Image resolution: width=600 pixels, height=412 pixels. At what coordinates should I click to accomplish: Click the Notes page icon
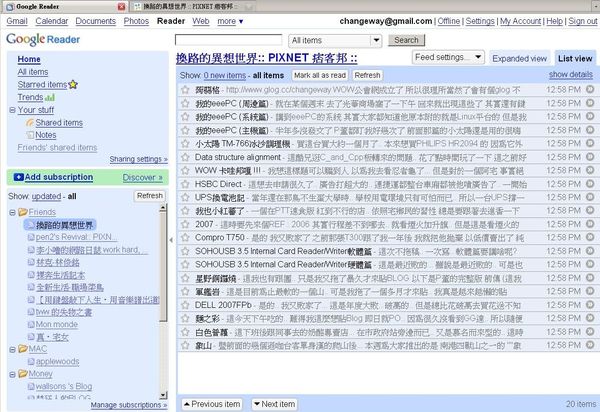click(30, 135)
